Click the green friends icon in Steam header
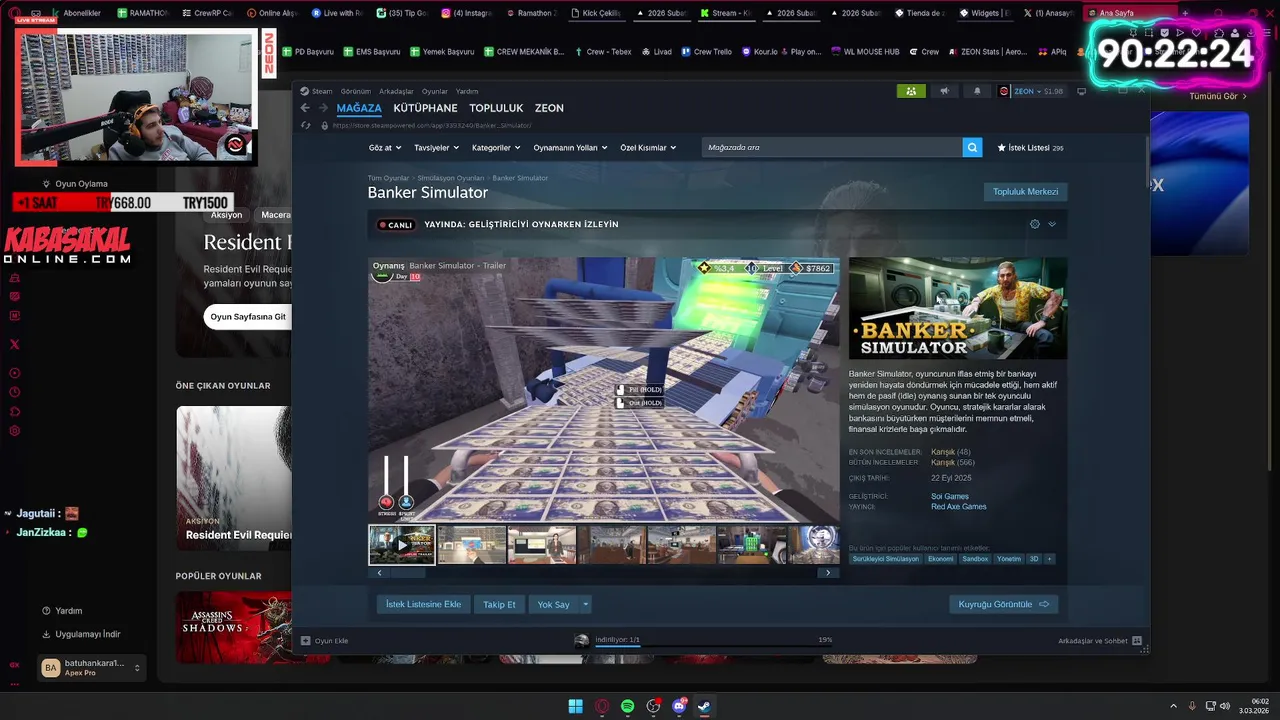 coord(910,91)
